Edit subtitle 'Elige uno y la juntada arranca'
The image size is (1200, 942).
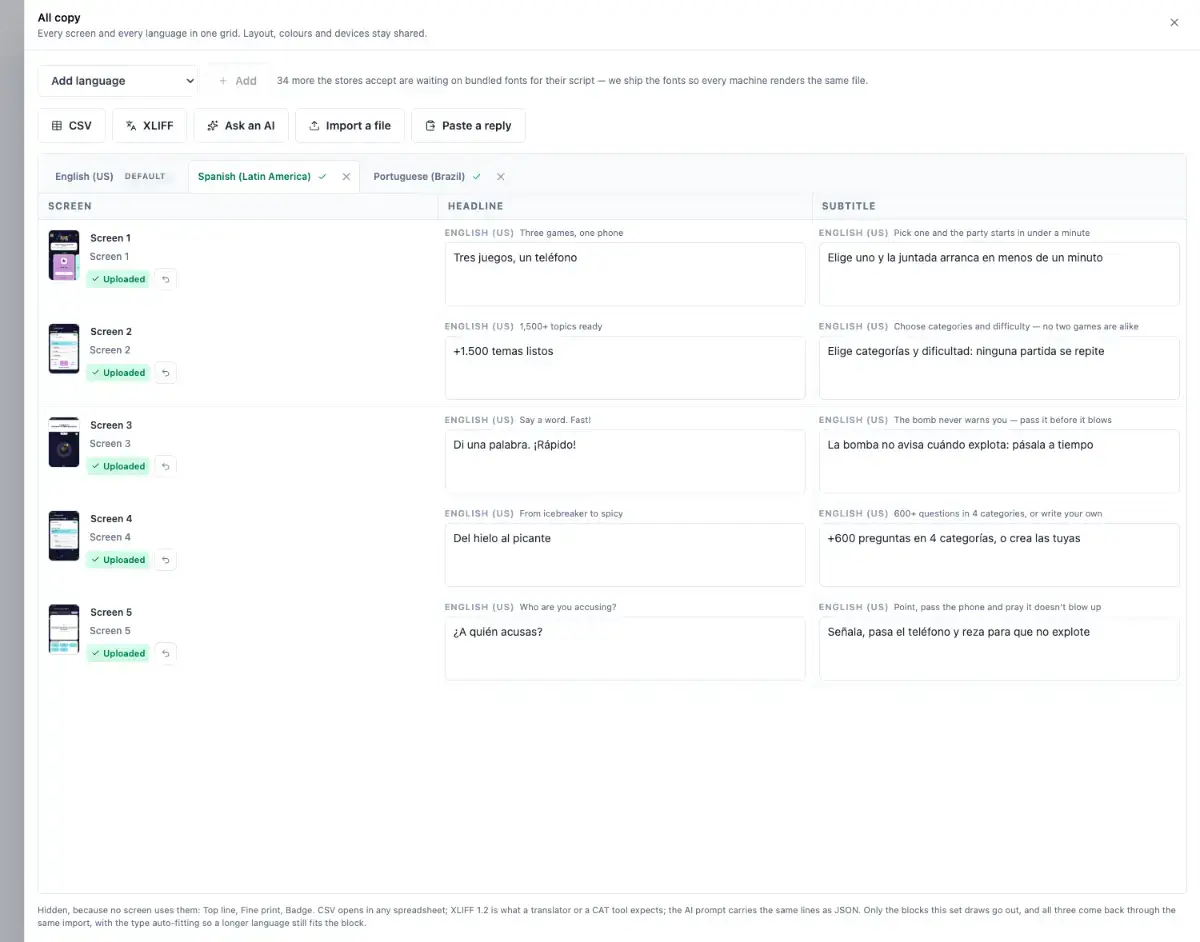click(x=999, y=274)
